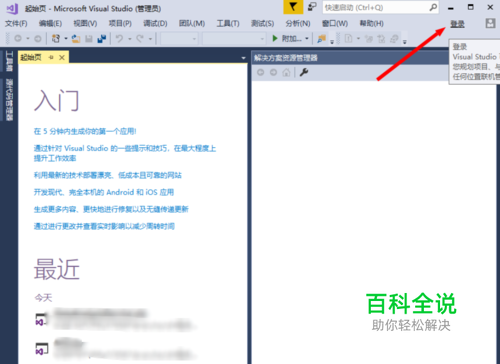
Task: Expand the dropdown after the page icon
Action: [x=358, y=39]
